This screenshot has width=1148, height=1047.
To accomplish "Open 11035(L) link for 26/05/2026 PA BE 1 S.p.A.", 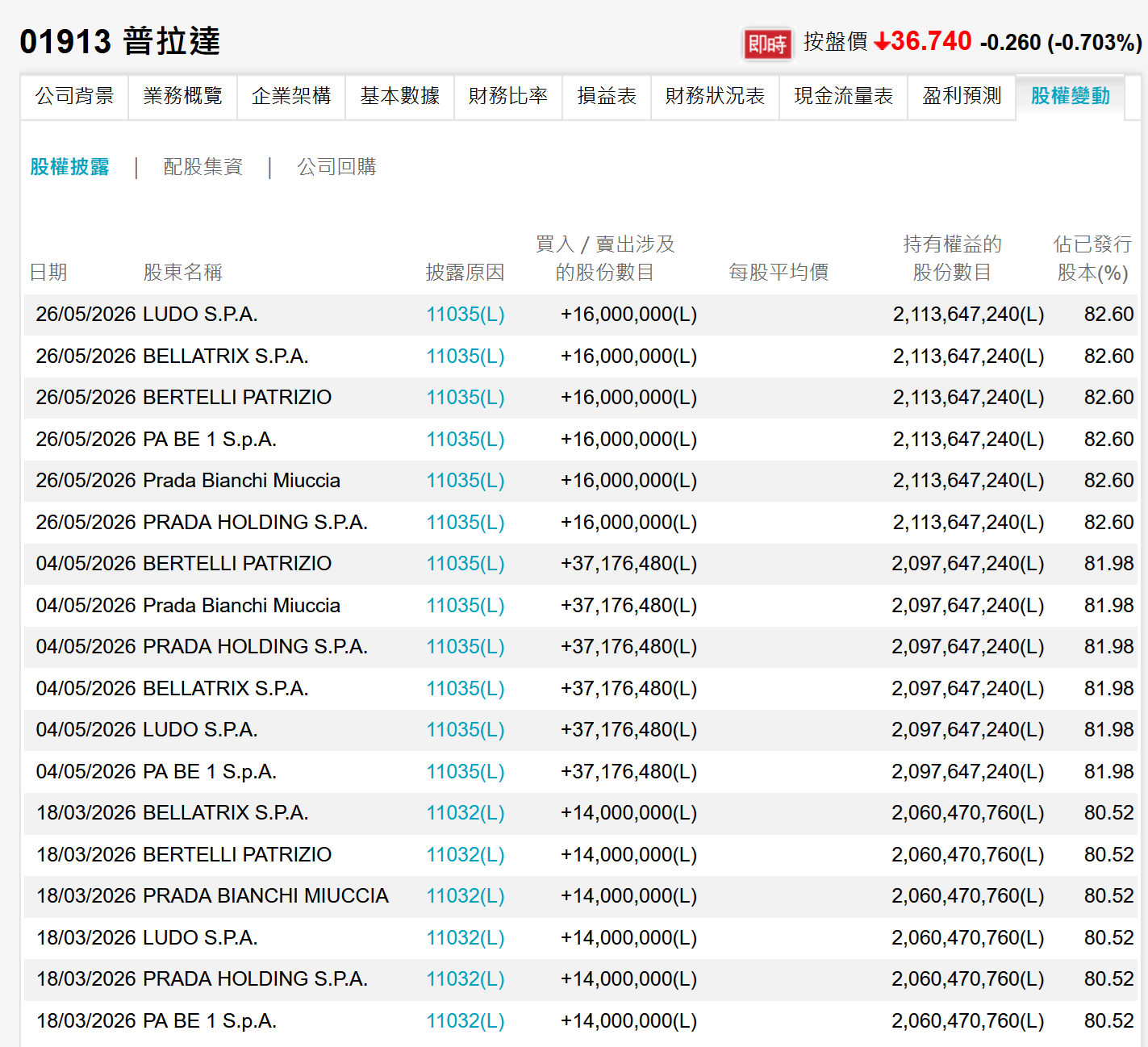I will click(465, 440).
